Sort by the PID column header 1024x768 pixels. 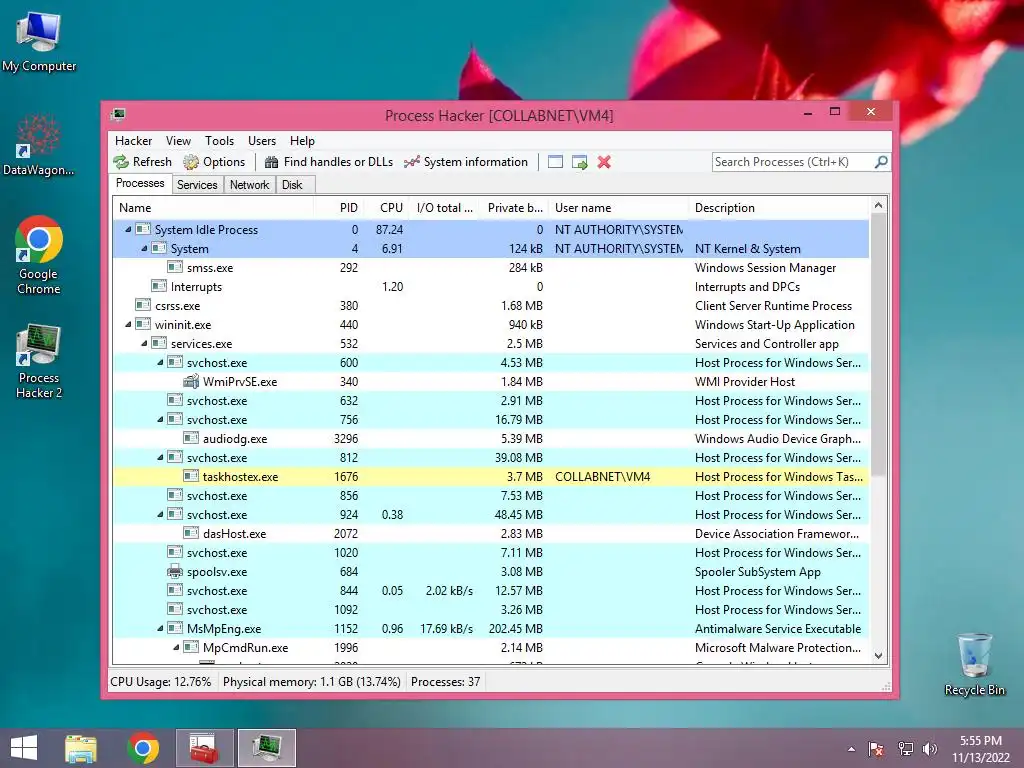339,208
